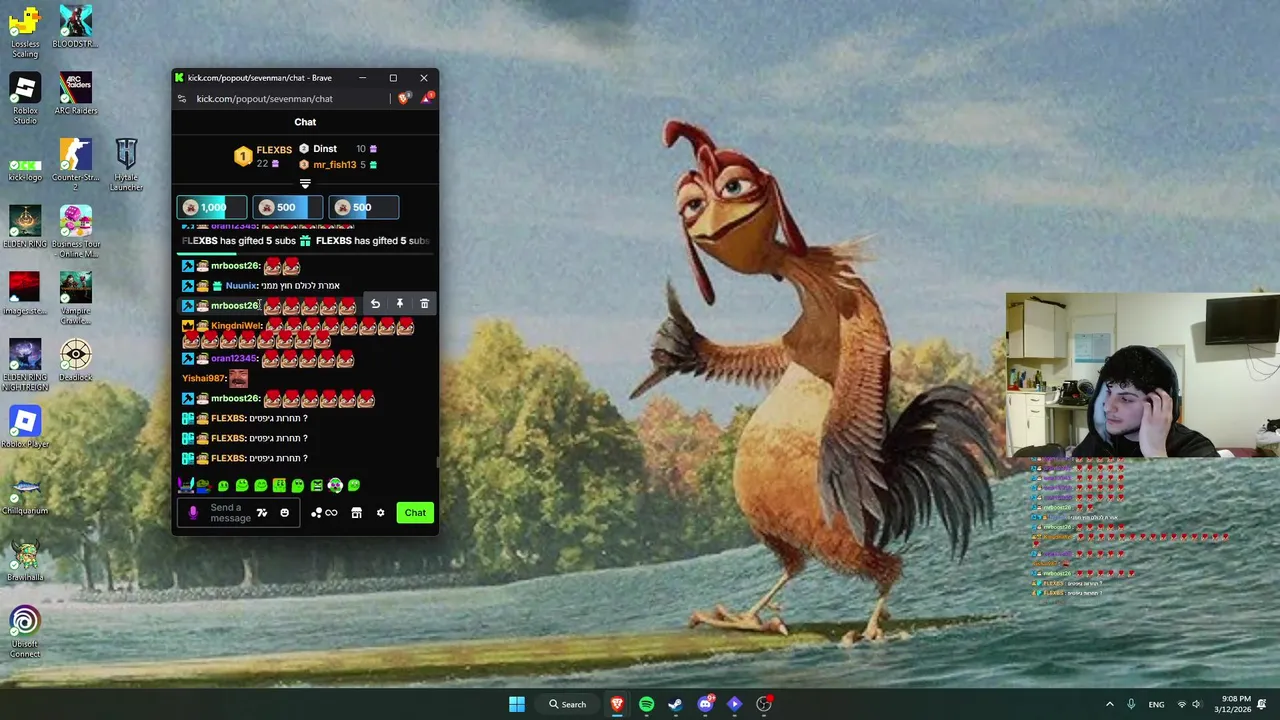Image resolution: width=1280 pixels, height=720 pixels.
Task: Launch ELDEN RING desktop shortcut
Action: pyautogui.click(x=25, y=227)
